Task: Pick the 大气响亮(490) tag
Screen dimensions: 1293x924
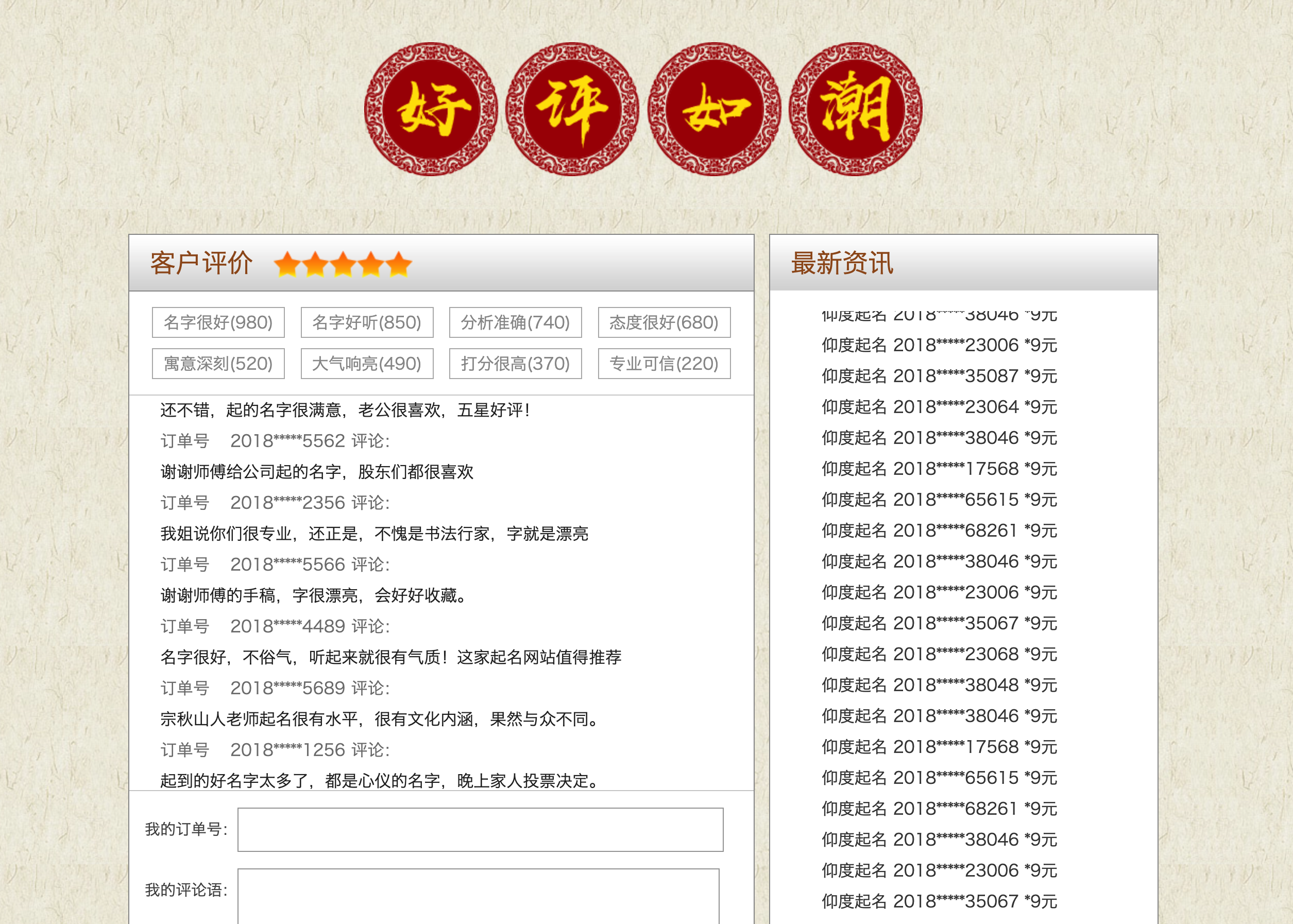Action: pyautogui.click(x=367, y=364)
